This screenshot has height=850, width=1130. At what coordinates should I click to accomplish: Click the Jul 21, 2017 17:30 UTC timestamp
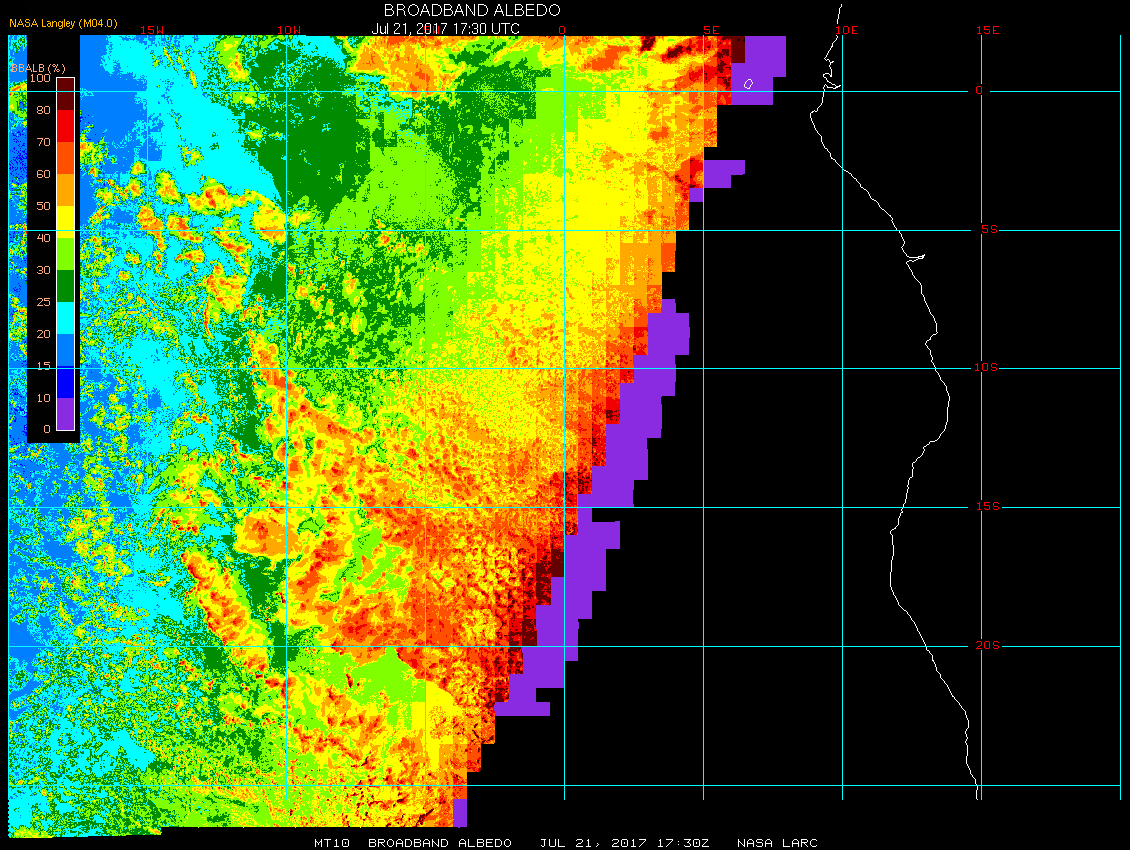[x=445, y=29]
